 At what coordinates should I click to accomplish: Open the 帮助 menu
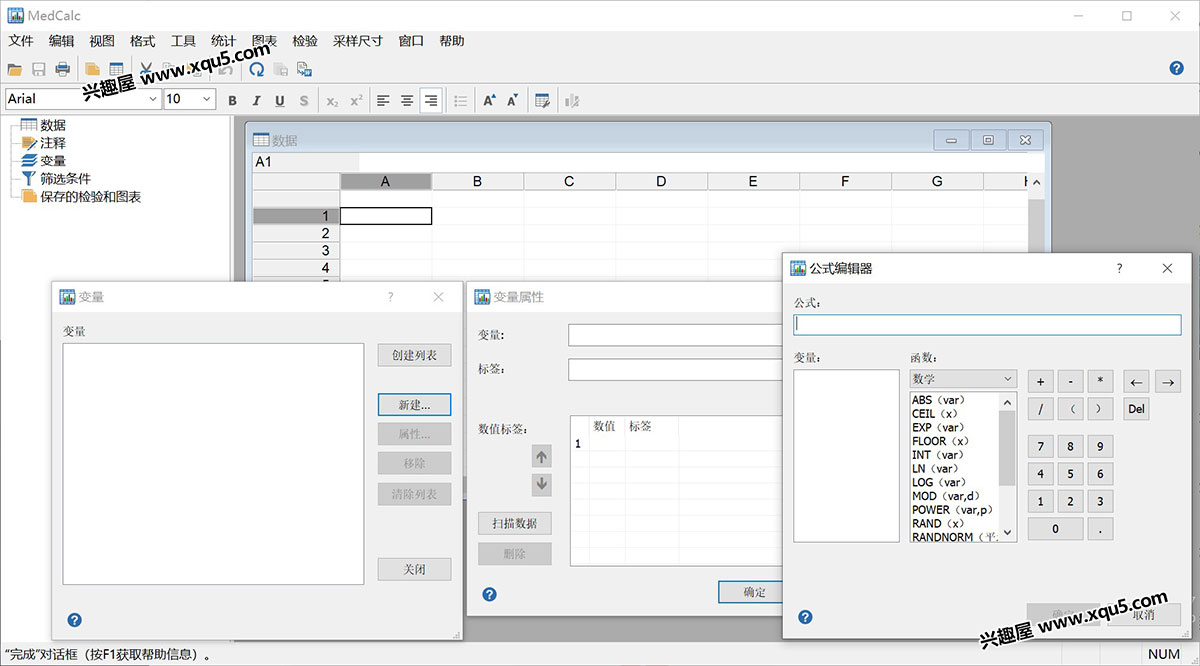pyautogui.click(x=452, y=41)
